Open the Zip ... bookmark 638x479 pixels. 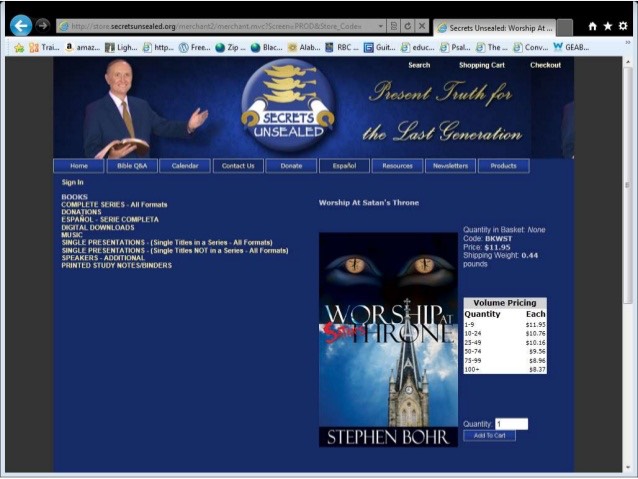230,47
